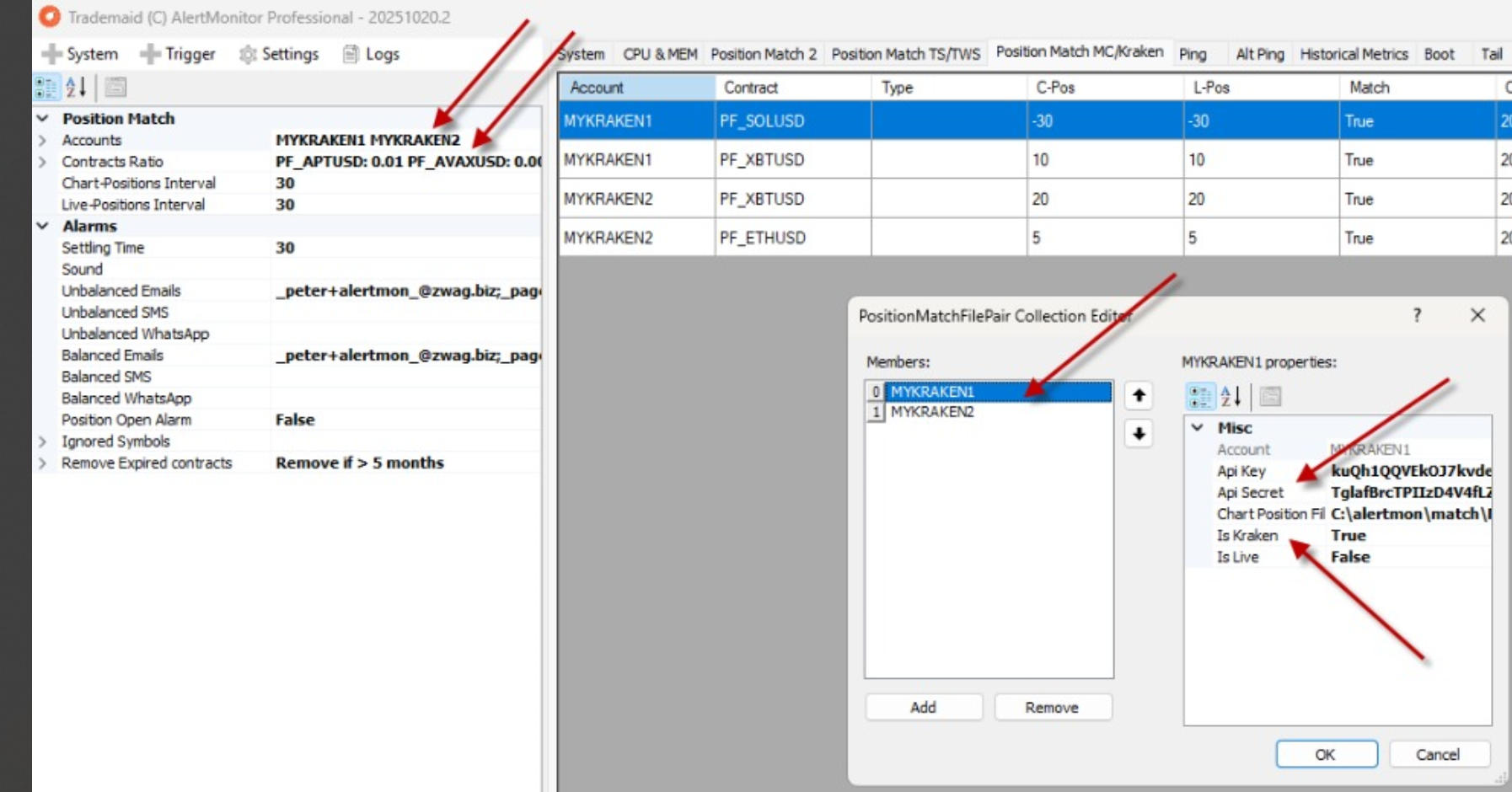
Task: Click the property pages icon in left panel
Action: [115, 88]
